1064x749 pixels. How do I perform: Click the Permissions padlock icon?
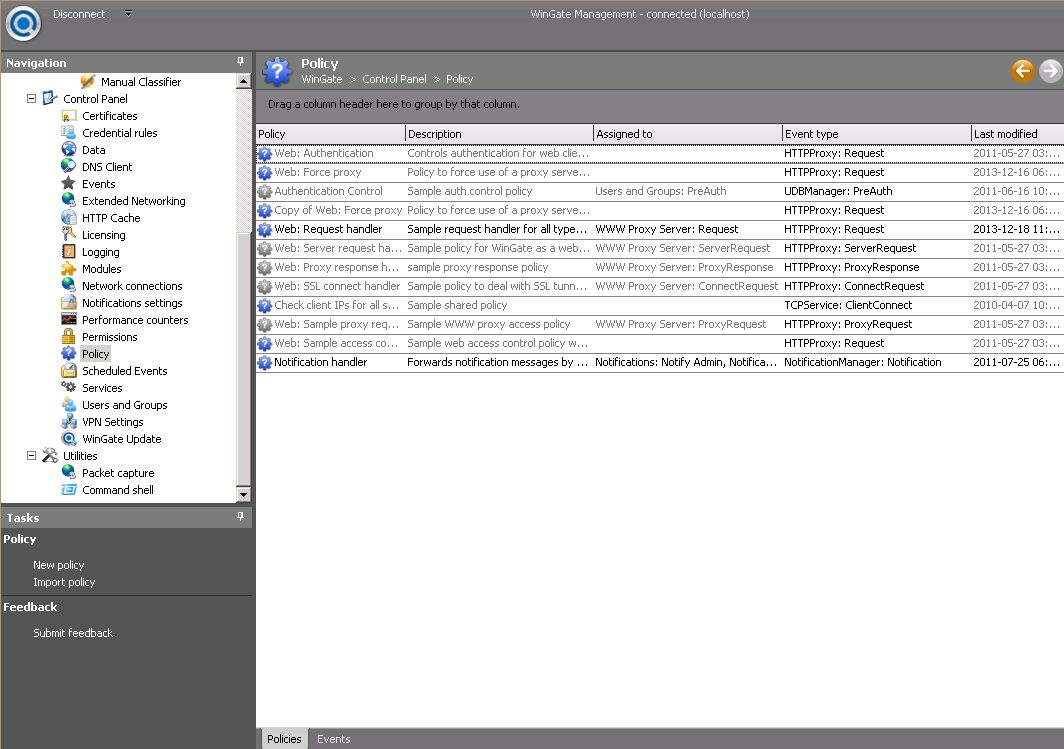(x=69, y=337)
